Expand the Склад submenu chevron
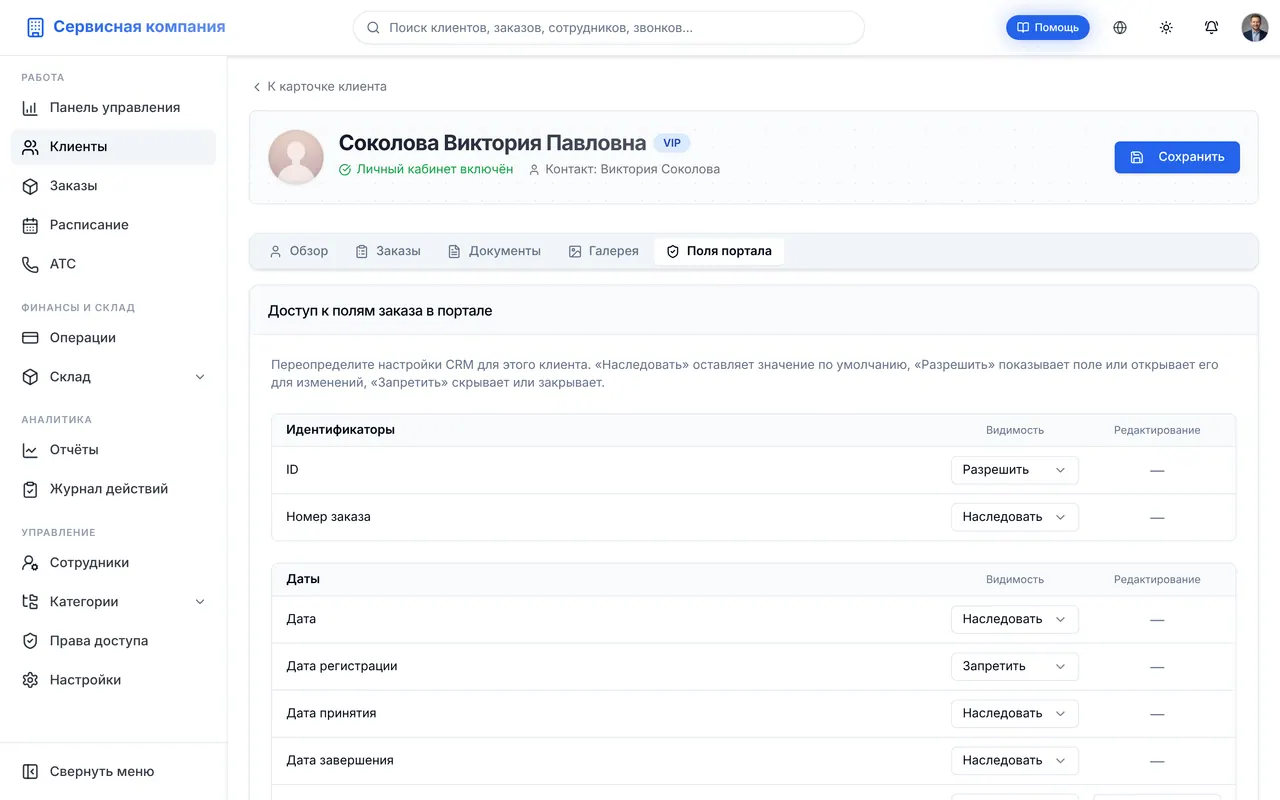 point(199,376)
